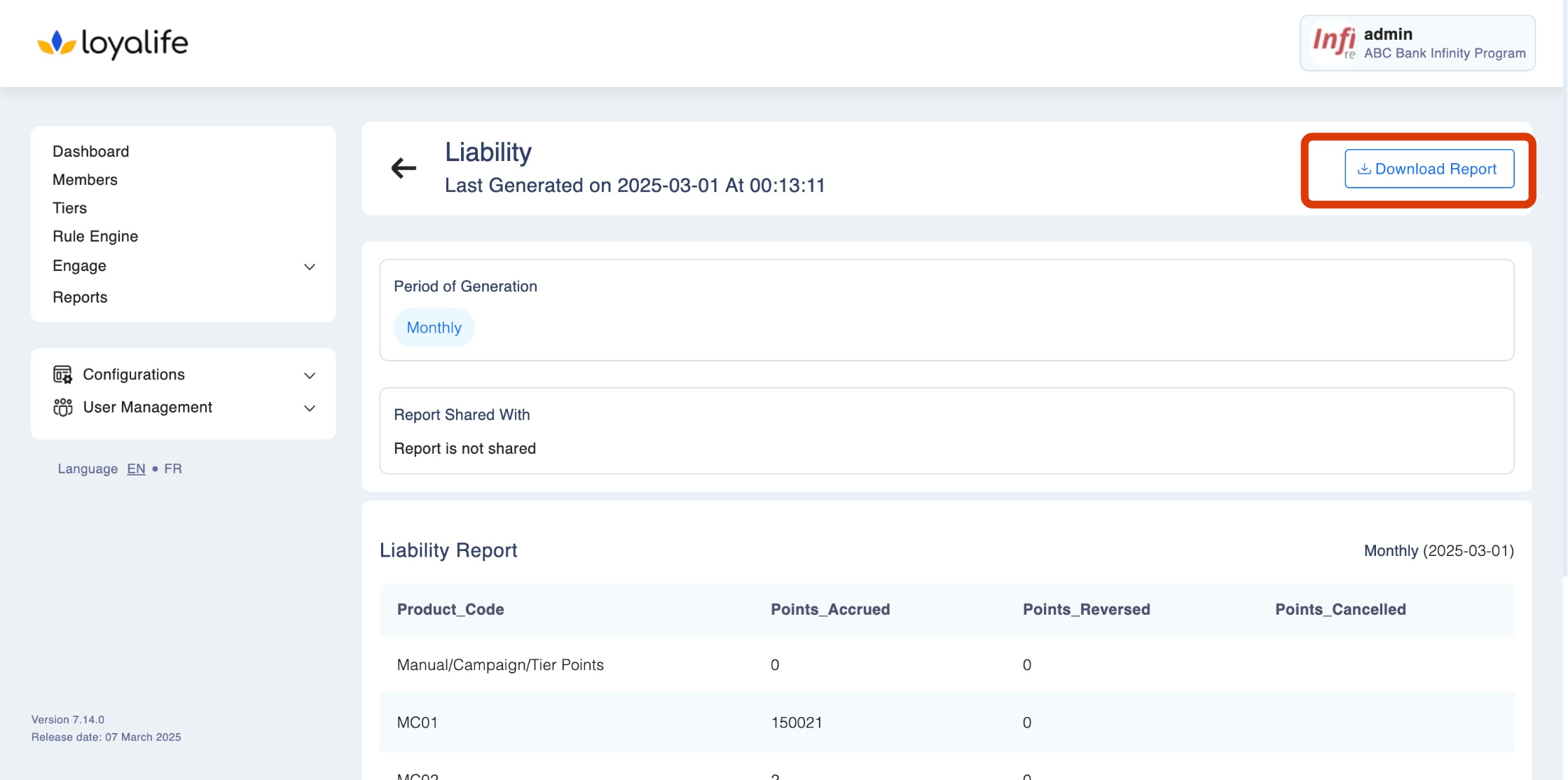The image size is (1568, 780).
Task: Expand the Engage menu chevron
Action: 309,267
